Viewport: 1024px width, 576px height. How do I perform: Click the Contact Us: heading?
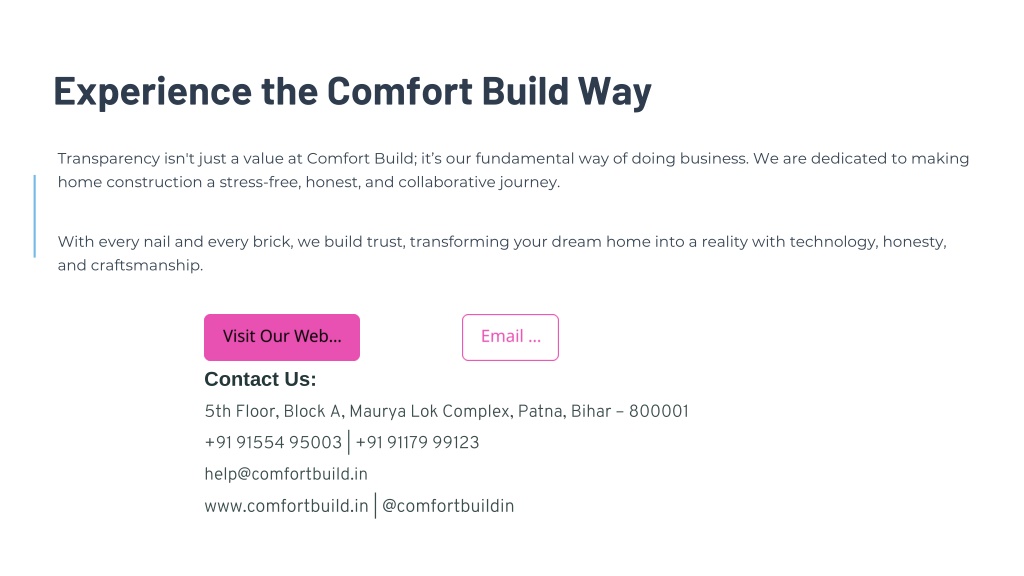pyautogui.click(x=260, y=379)
